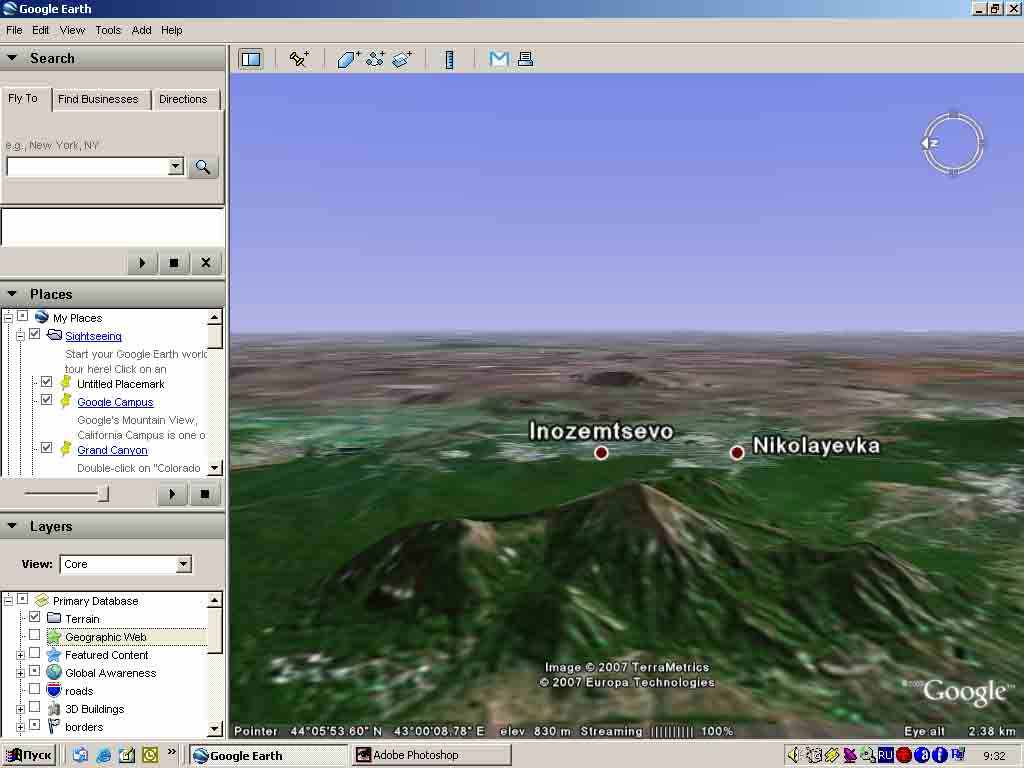Click the 3D Buildings icon
This screenshot has width=1024, height=768.
pyautogui.click(x=54, y=709)
